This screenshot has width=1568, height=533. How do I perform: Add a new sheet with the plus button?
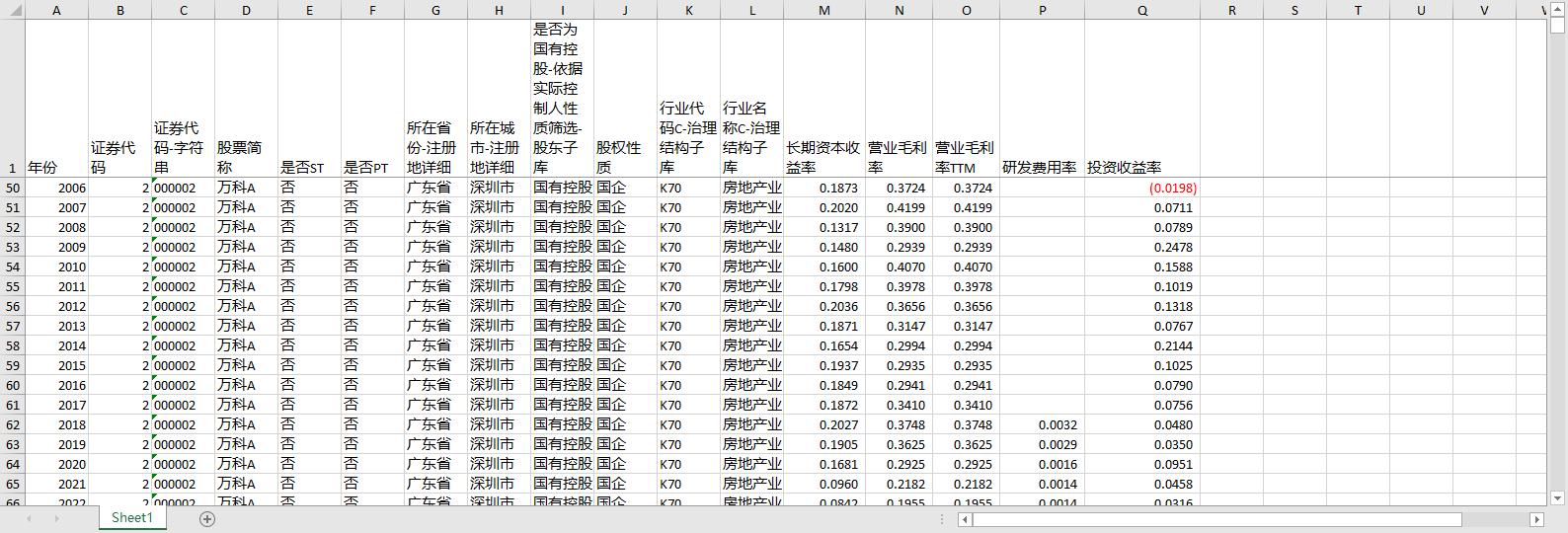[207, 519]
